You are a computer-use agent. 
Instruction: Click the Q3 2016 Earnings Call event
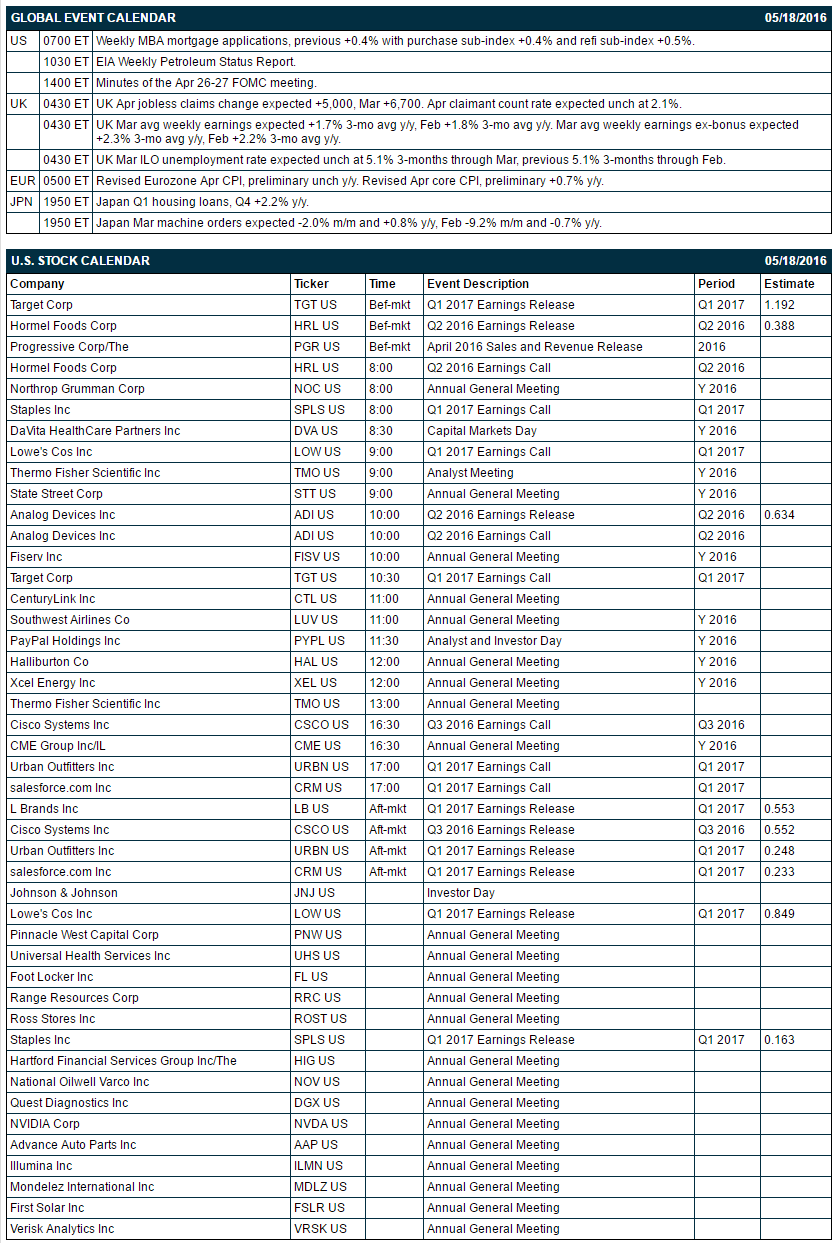tap(489, 725)
